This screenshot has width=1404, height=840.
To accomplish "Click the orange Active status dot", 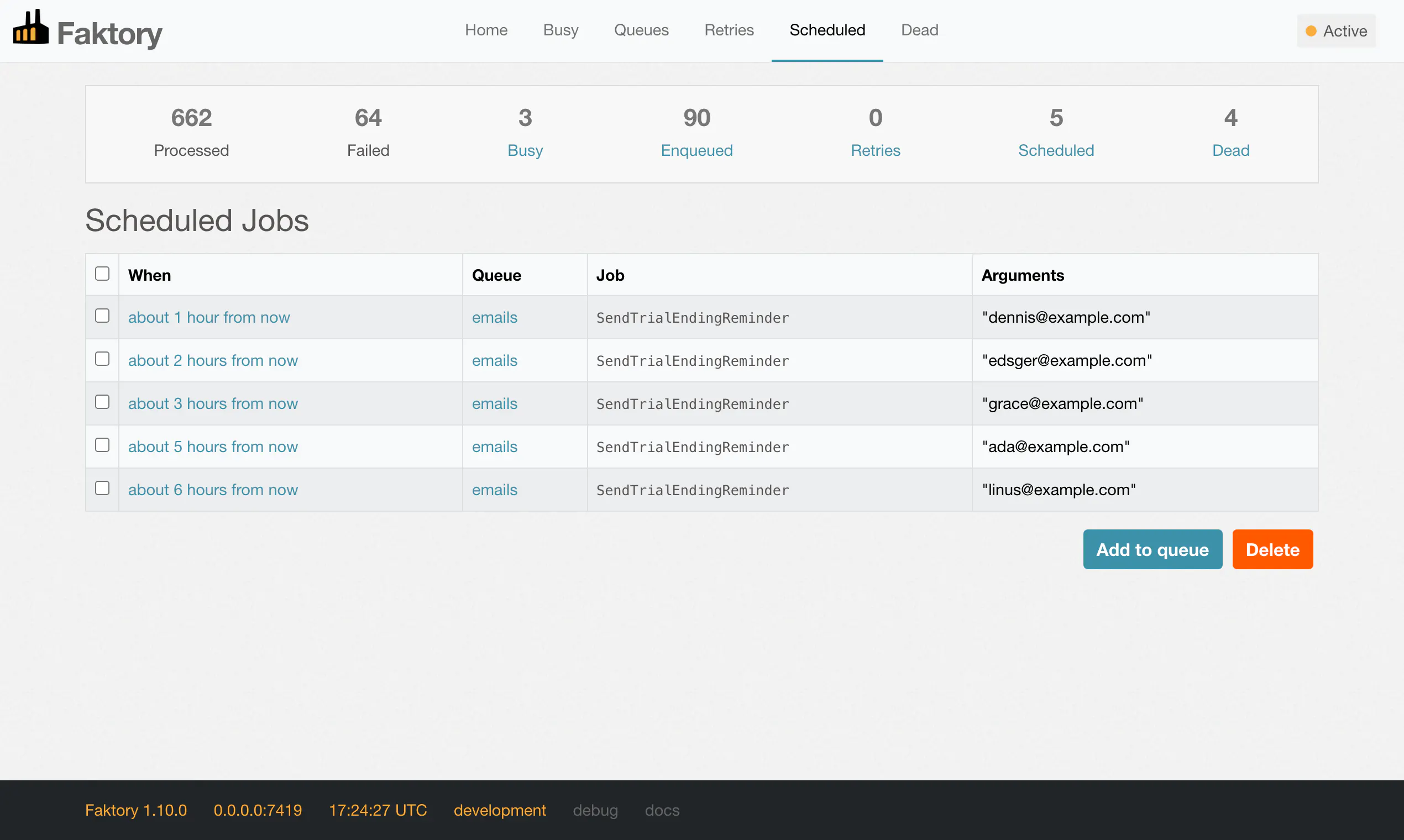I will point(1311,31).
